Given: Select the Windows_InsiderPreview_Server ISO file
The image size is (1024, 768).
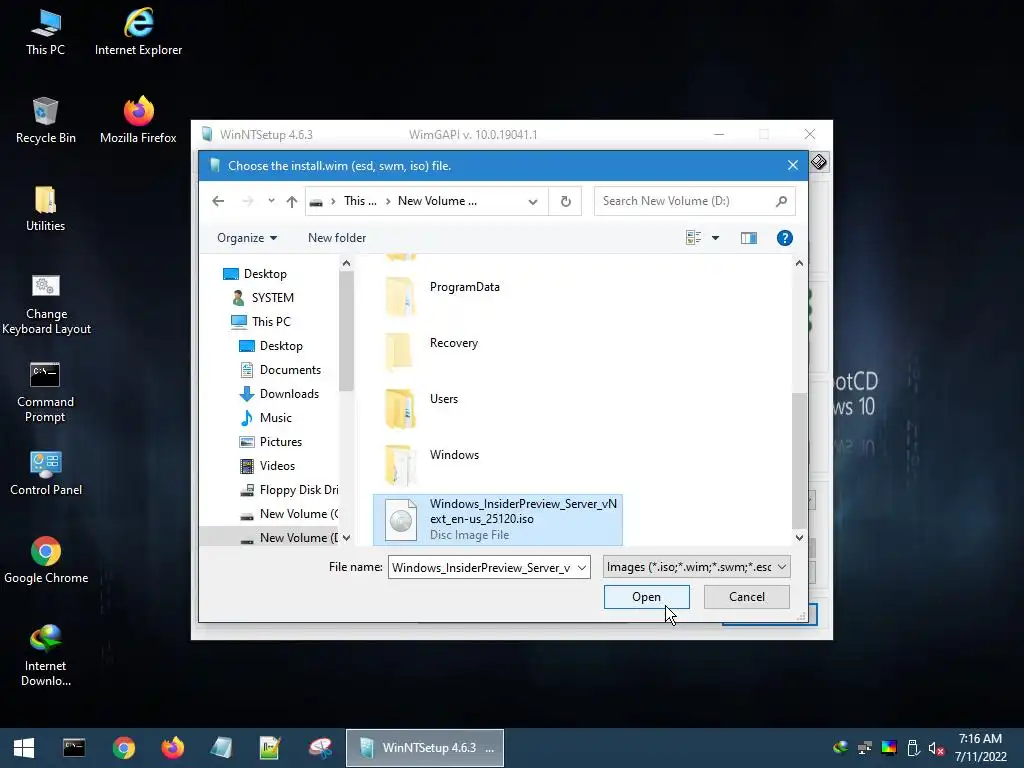Looking at the screenshot, I should tap(498, 520).
